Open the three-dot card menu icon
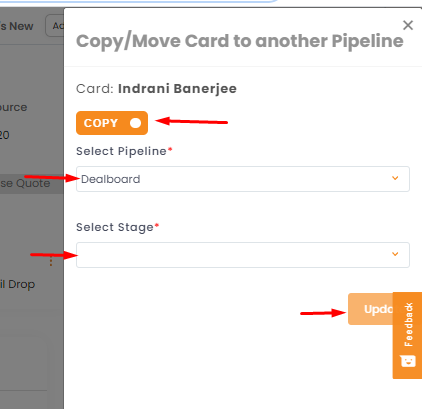The width and height of the screenshot is (422, 409). click(51, 260)
